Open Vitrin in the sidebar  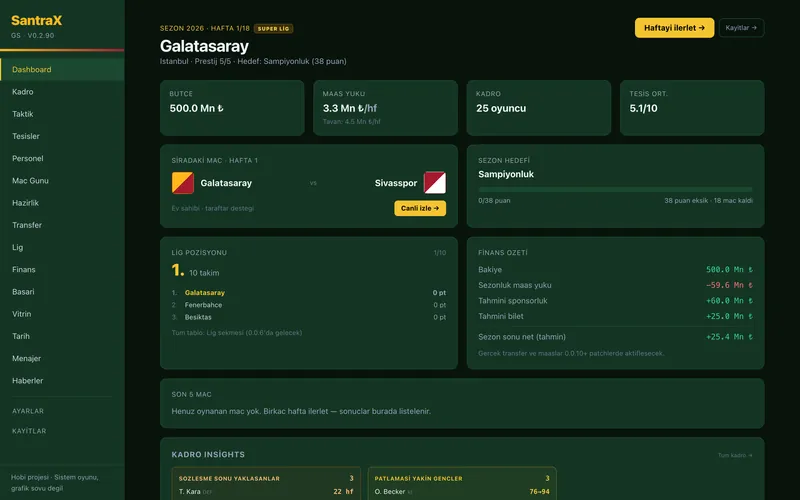pyautogui.click(x=62, y=314)
